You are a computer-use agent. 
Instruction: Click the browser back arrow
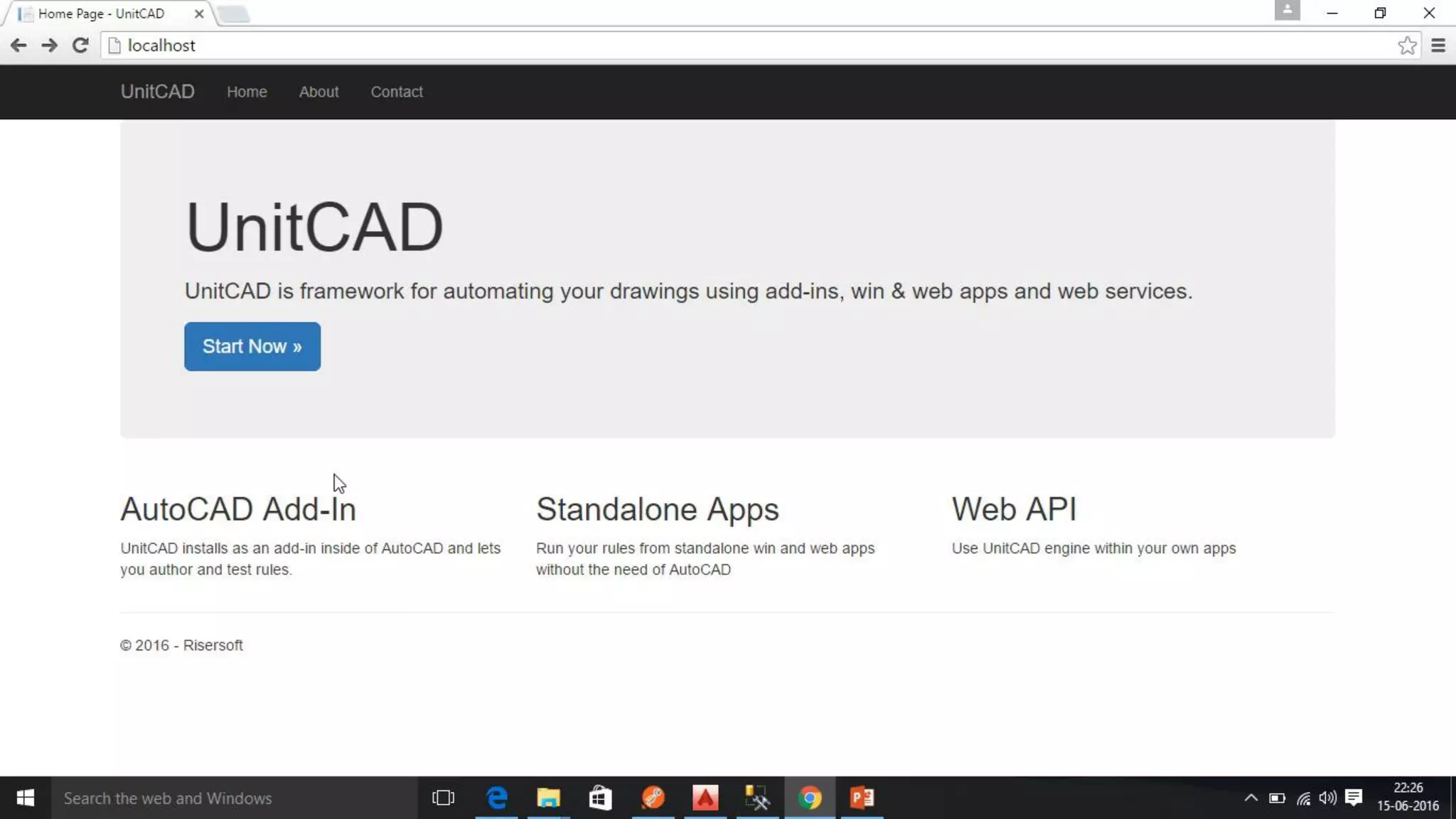coord(18,45)
